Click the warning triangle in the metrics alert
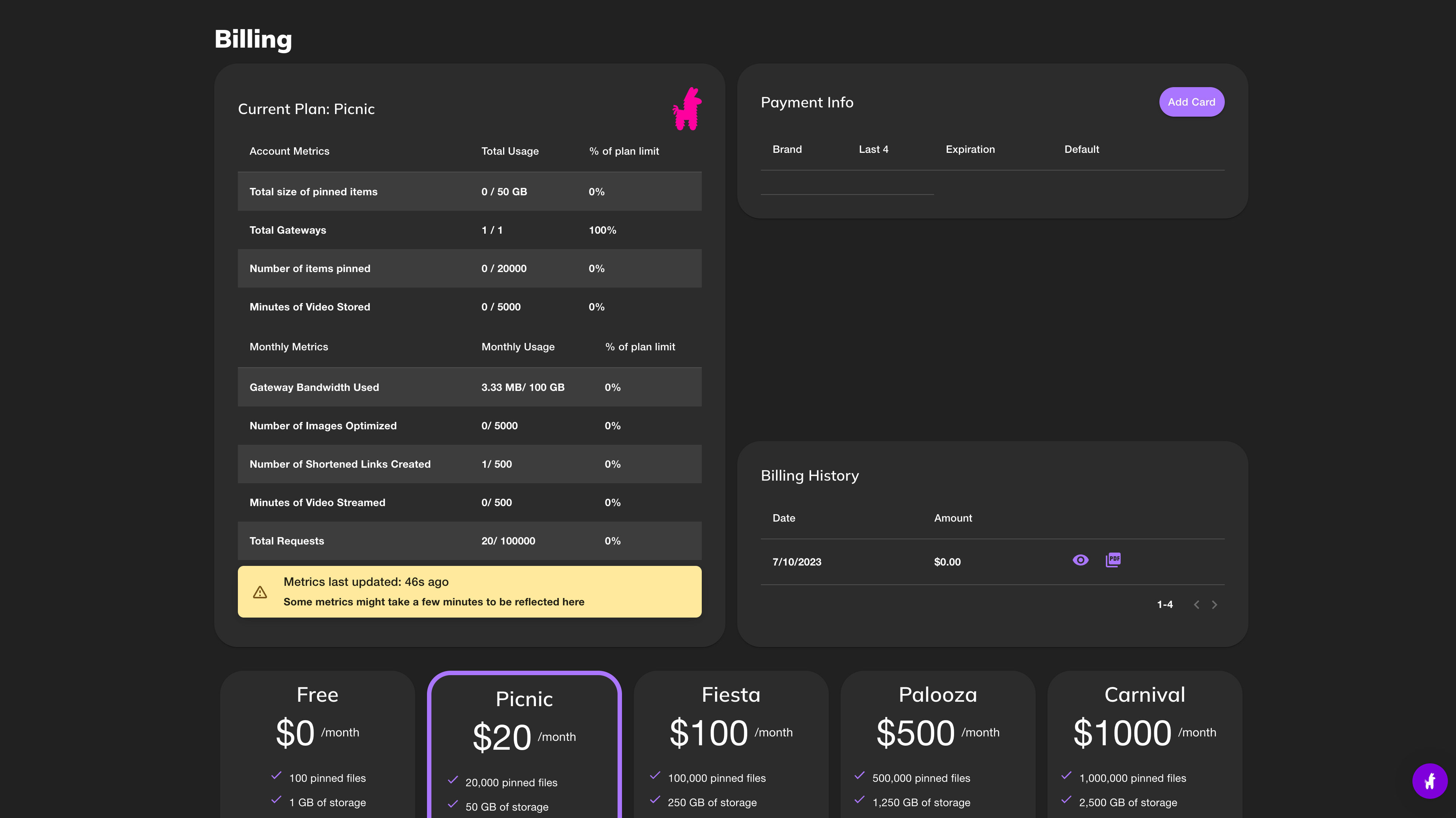1456x818 pixels. click(260, 591)
